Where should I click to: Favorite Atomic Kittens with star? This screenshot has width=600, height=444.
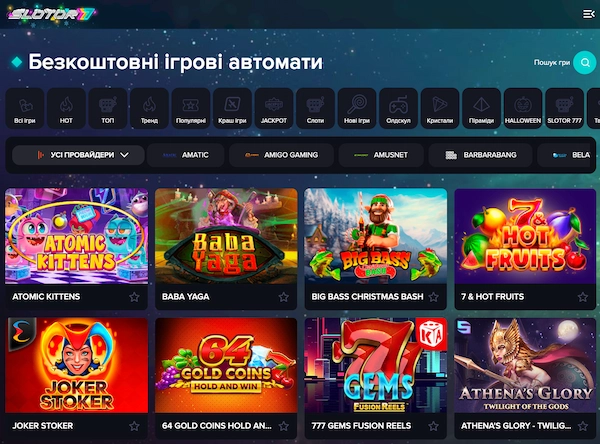pos(134,297)
